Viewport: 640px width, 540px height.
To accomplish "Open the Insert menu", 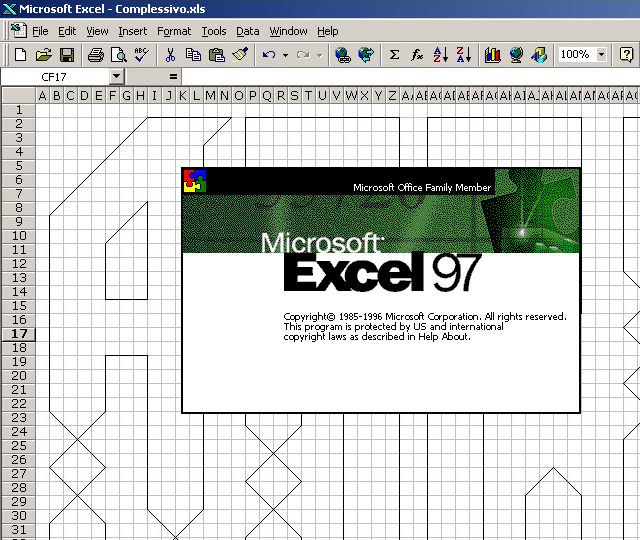I will click(x=132, y=31).
